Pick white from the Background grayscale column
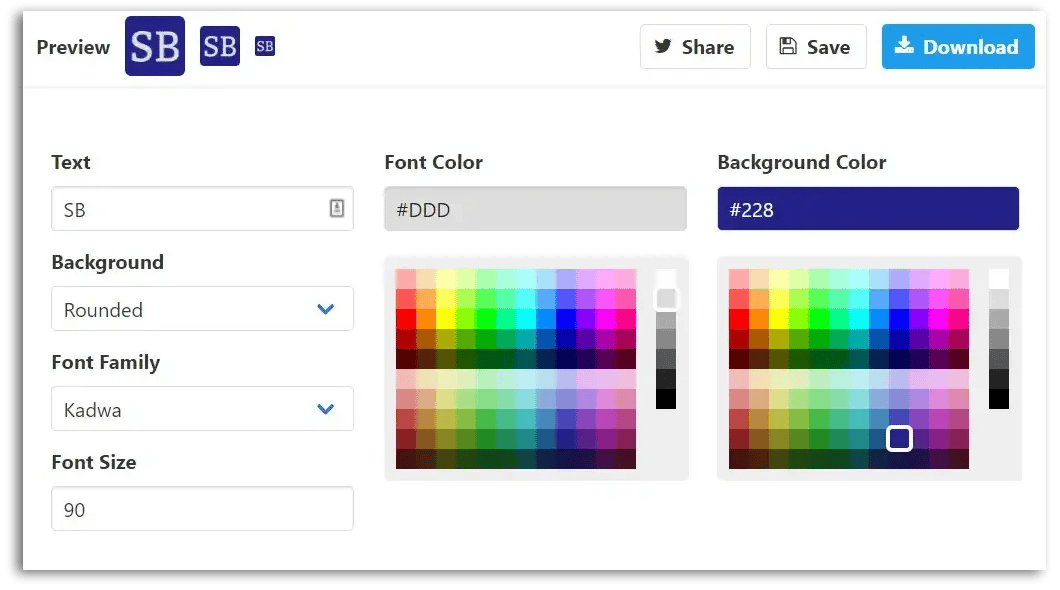This screenshot has width=1060, height=590. tap(998, 277)
